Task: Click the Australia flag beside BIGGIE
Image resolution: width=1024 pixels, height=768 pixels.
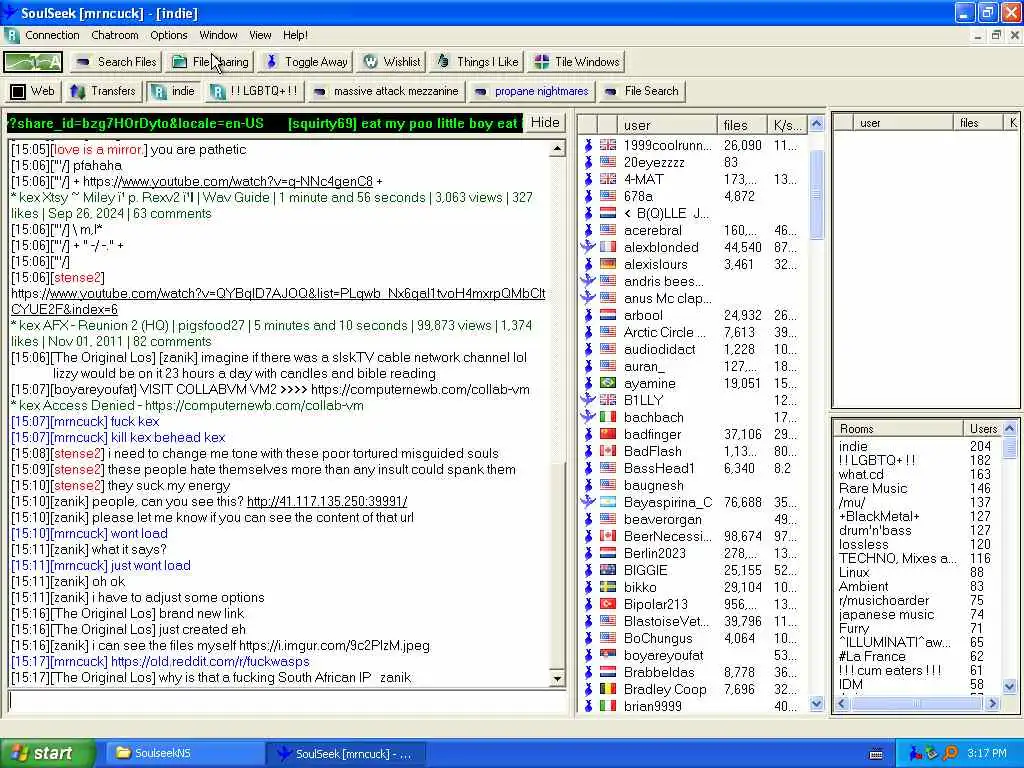Action: [608, 570]
